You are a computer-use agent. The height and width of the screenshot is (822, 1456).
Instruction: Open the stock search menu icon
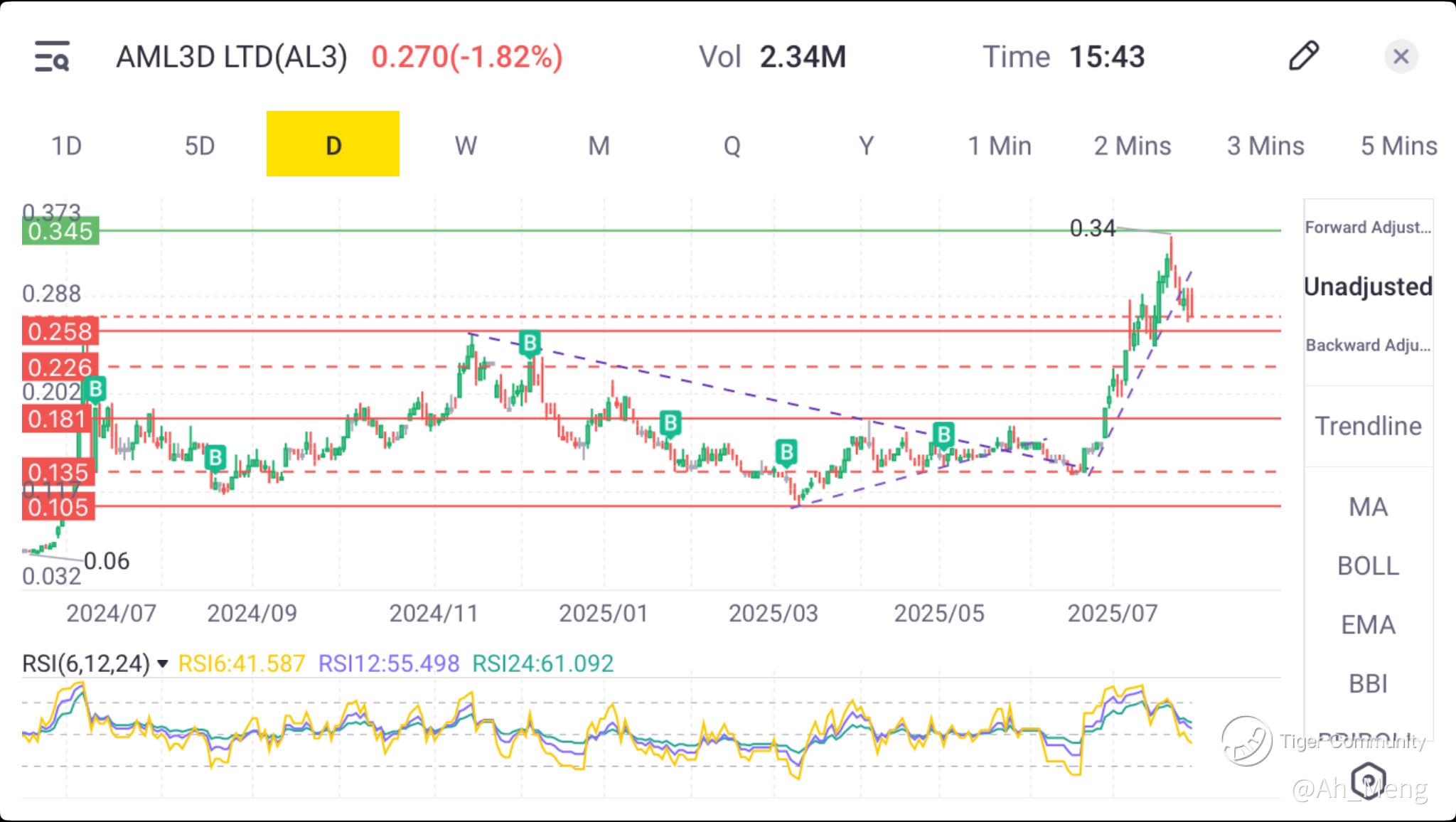tap(52, 57)
